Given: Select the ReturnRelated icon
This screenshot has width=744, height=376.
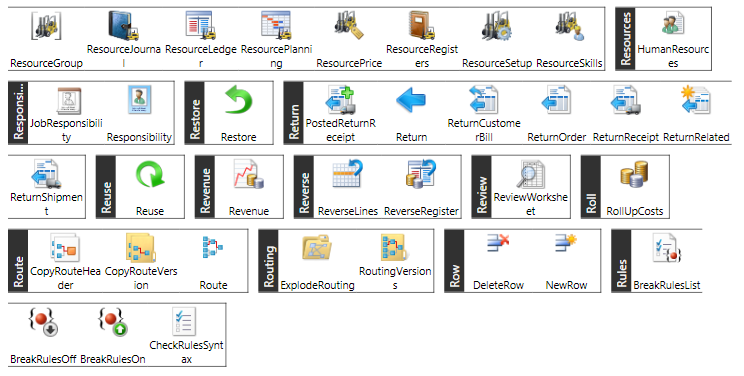Looking at the screenshot, I should [x=696, y=100].
